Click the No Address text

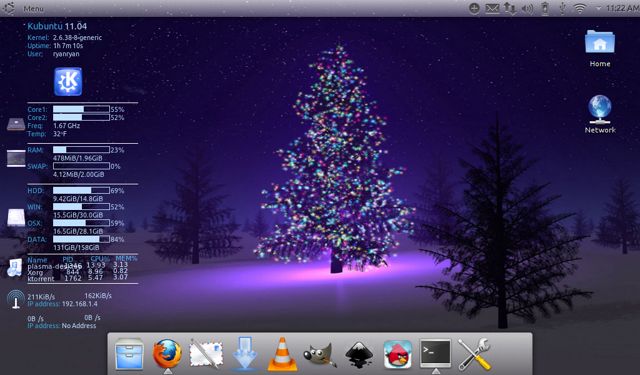pyautogui.click(x=79, y=326)
